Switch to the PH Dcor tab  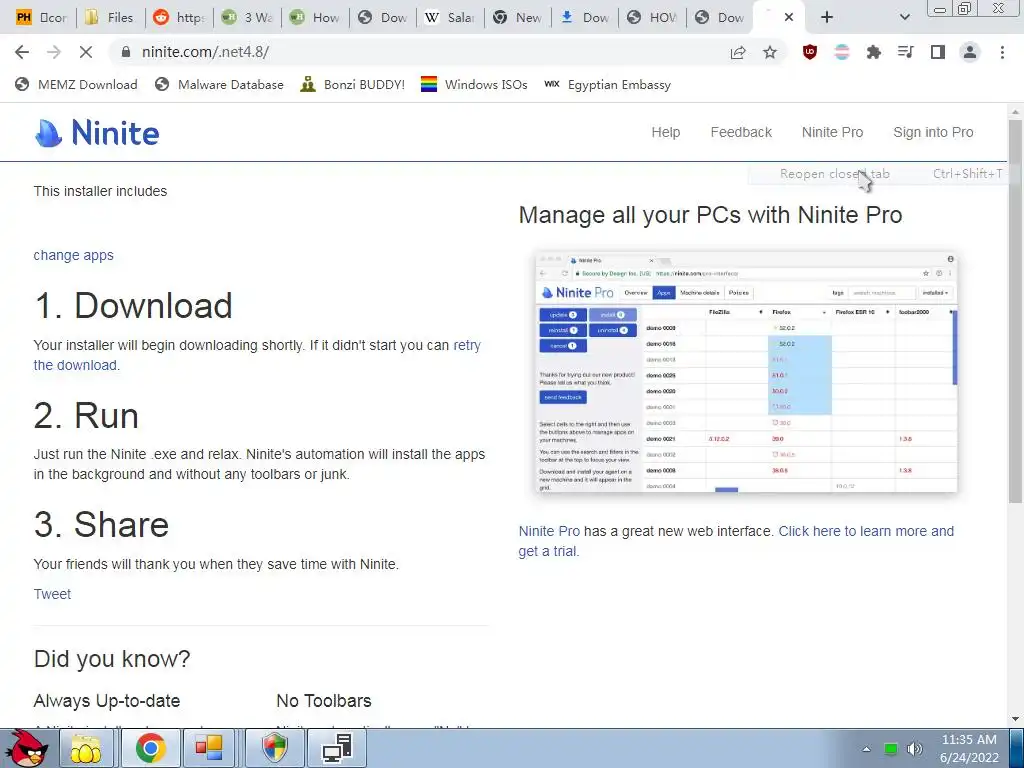tap(42, 17)
